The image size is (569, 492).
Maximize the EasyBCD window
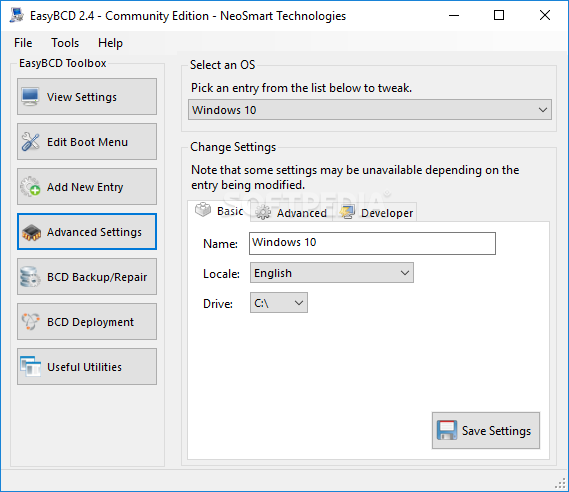[x=499, y=15]
